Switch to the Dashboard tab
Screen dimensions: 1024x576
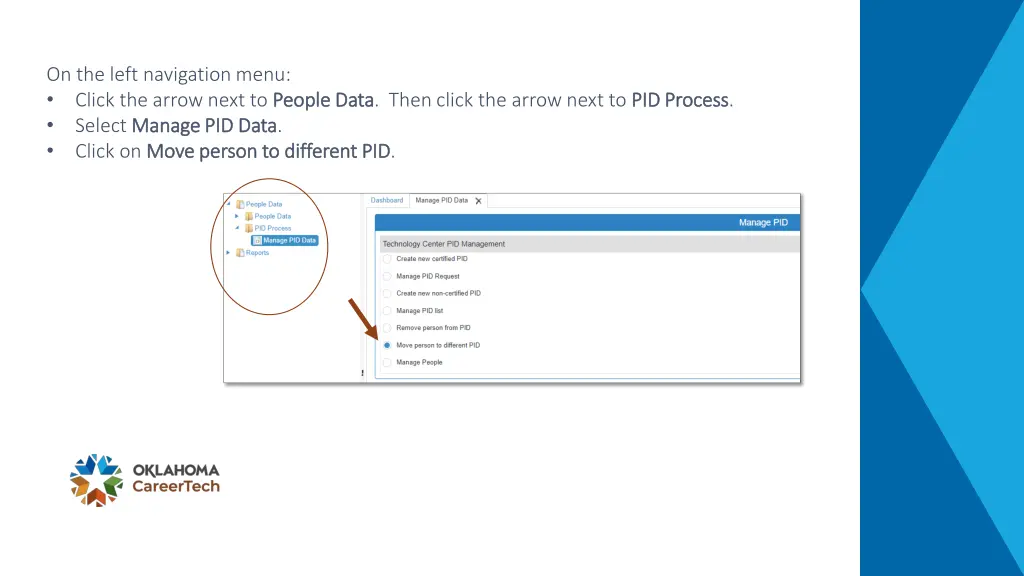[387, 200]
